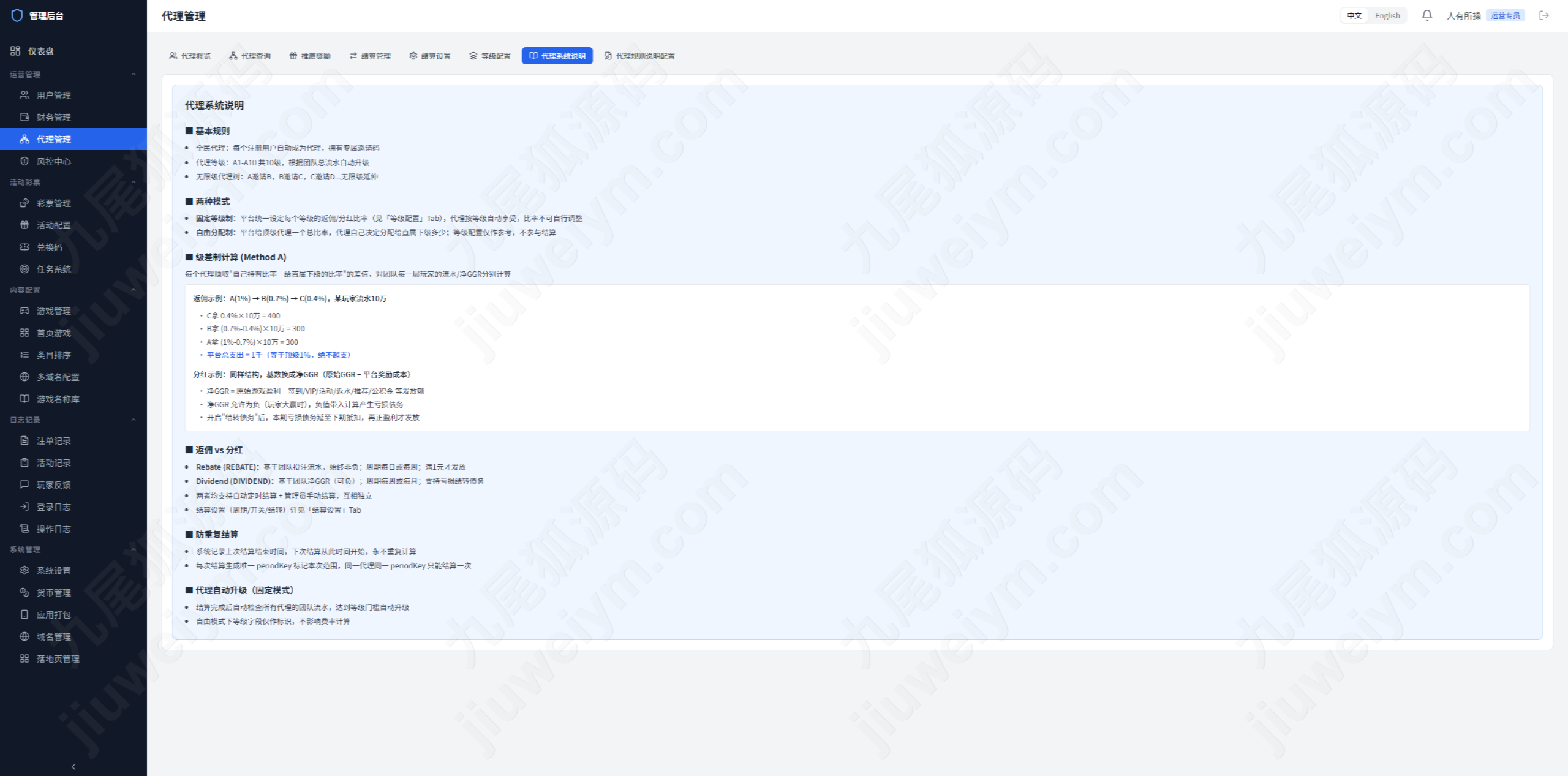Switch language to 中文
Image resolution: width=1568 pixels, height=776 pixels.
click(x=1354, y=15)
